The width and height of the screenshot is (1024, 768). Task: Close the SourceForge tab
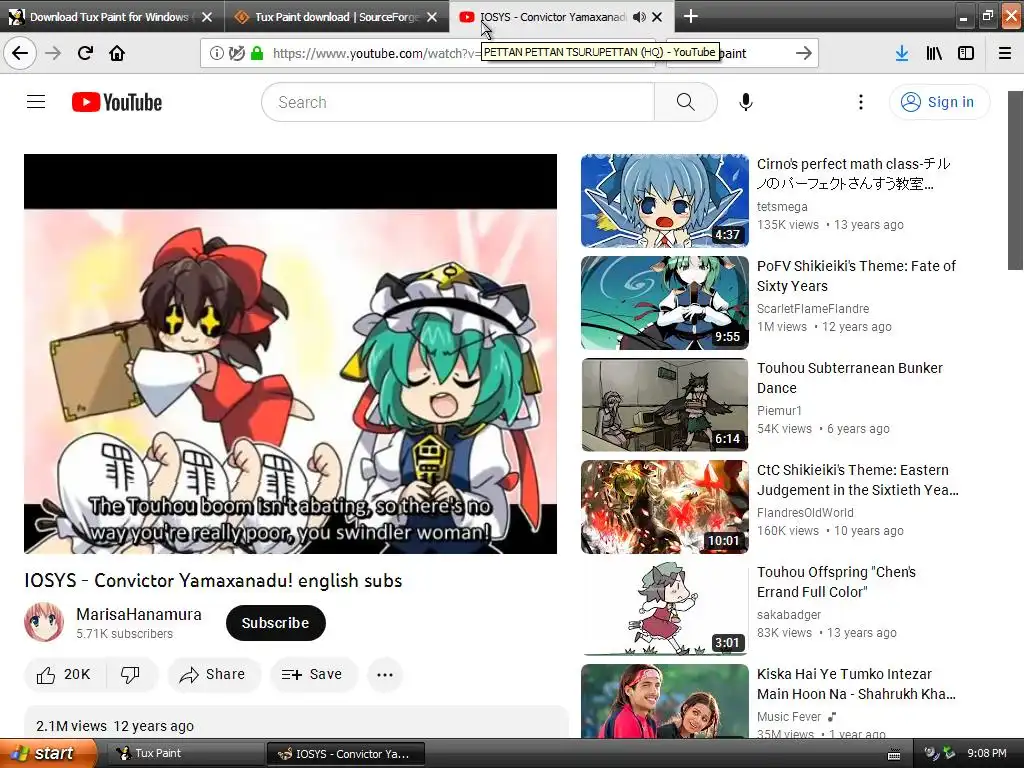tap(432, 17)
